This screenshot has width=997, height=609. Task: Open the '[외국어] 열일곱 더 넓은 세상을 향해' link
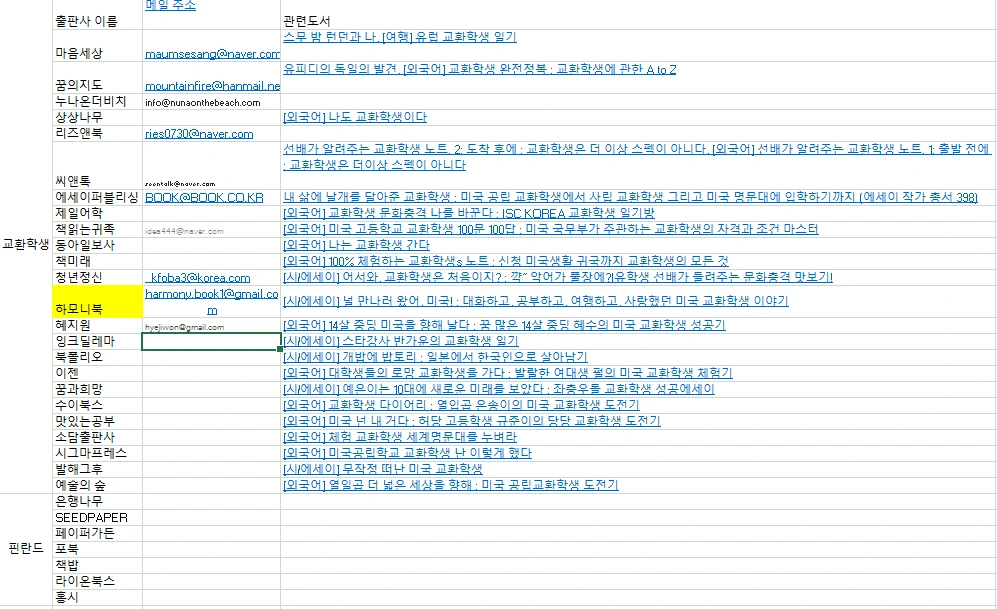pos(452,484)
